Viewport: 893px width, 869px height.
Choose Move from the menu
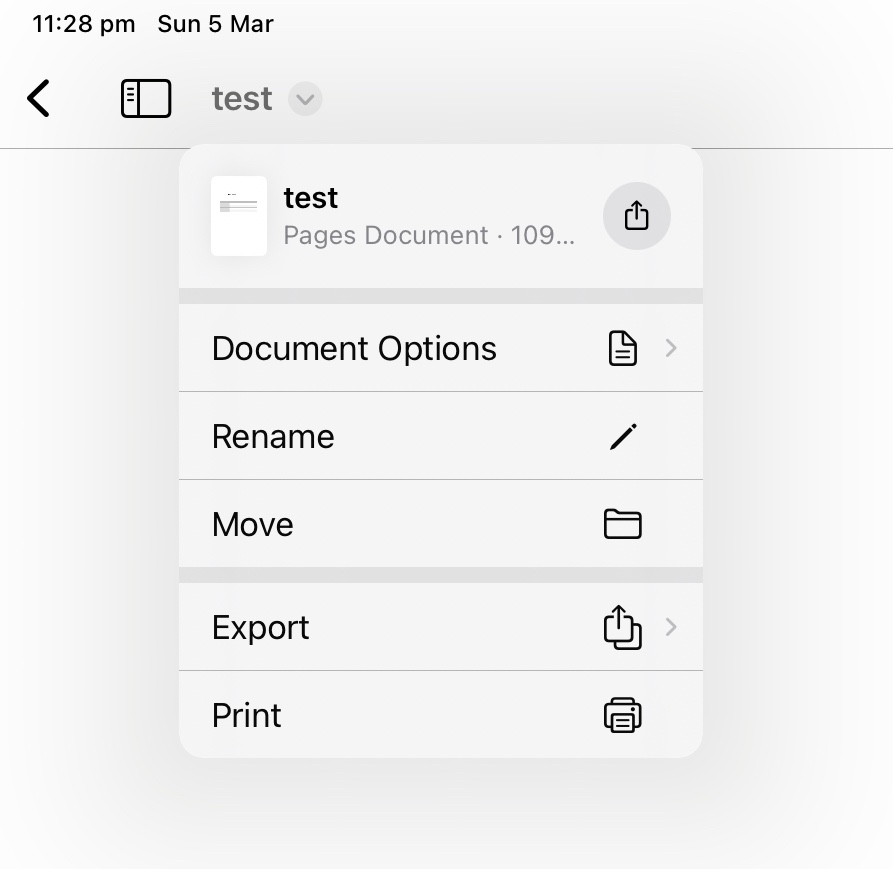pyautogui.click(x=252, y=524)
